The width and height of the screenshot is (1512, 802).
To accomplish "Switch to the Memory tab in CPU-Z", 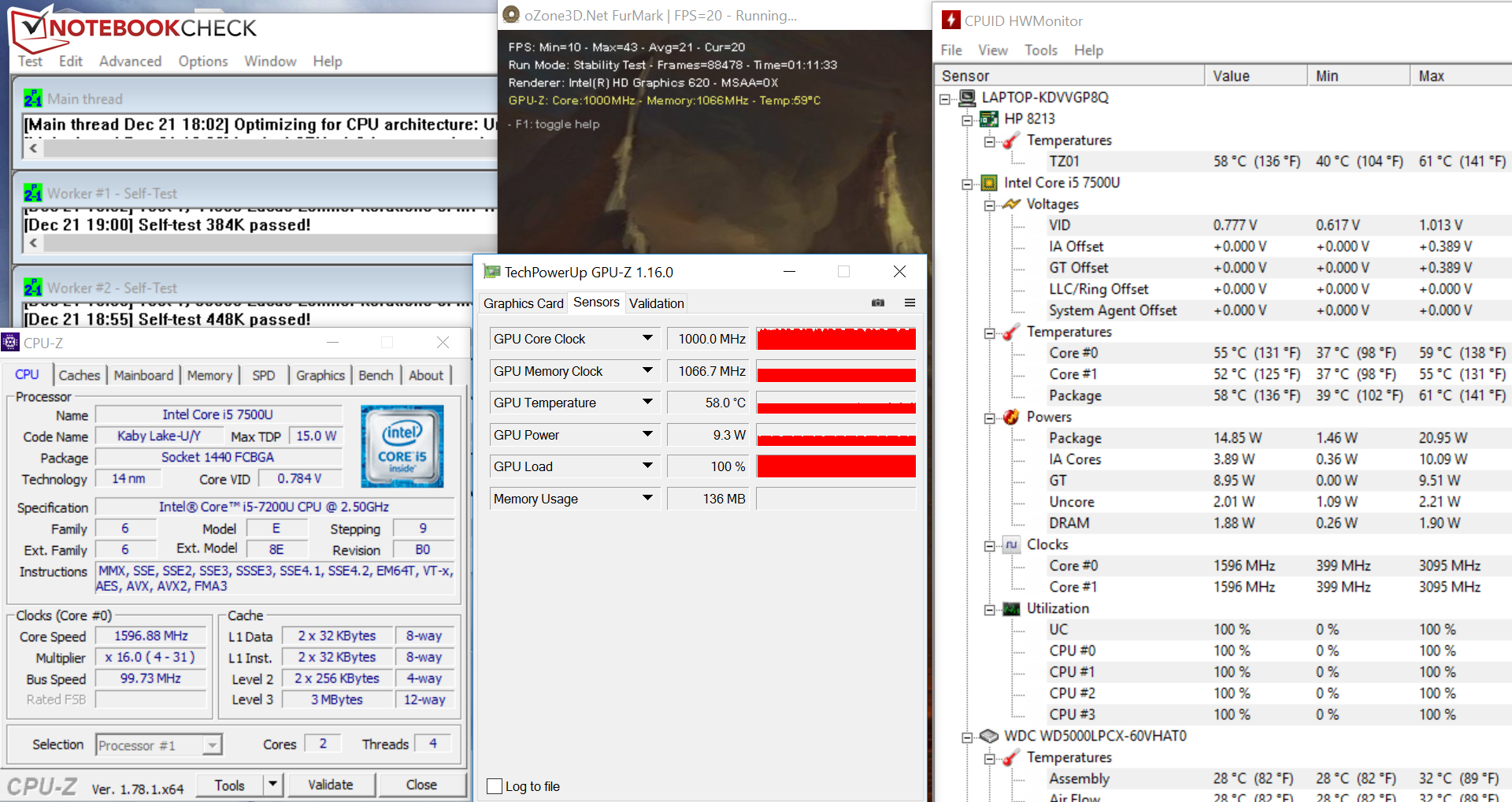I will pyautogui.click(x=209, y=375).
